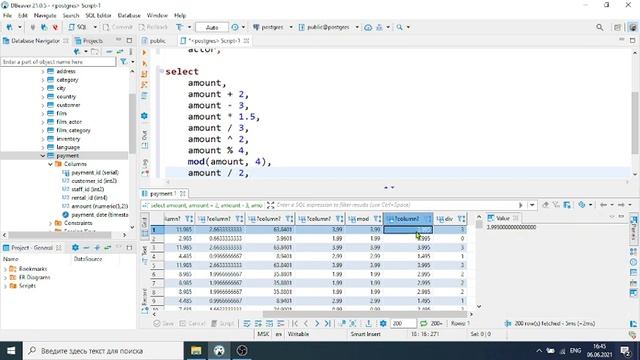
Task: Click collapse all icon in navigator toolbar
Action: [109, 52]
